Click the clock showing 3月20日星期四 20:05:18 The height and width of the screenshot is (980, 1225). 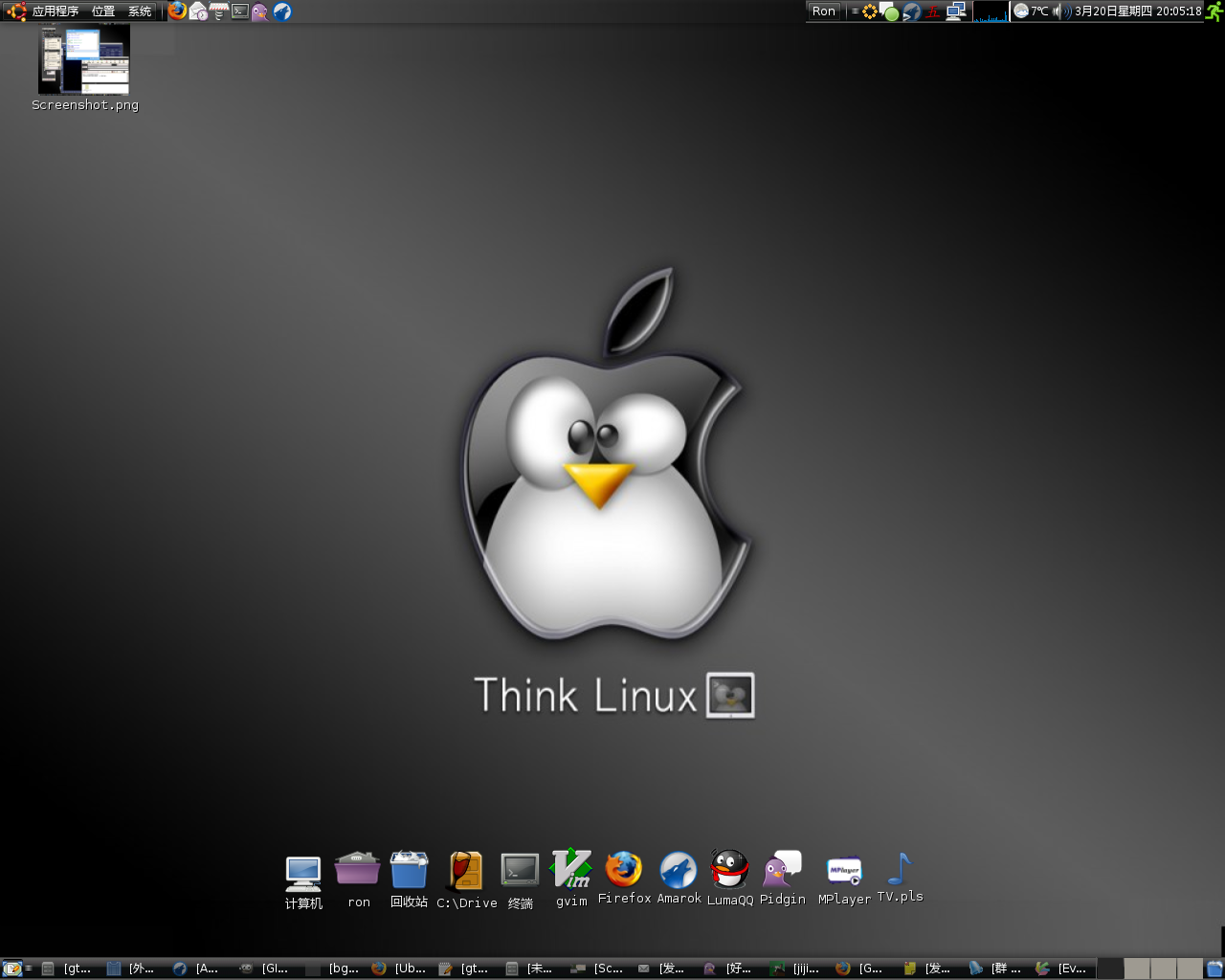1138,11
